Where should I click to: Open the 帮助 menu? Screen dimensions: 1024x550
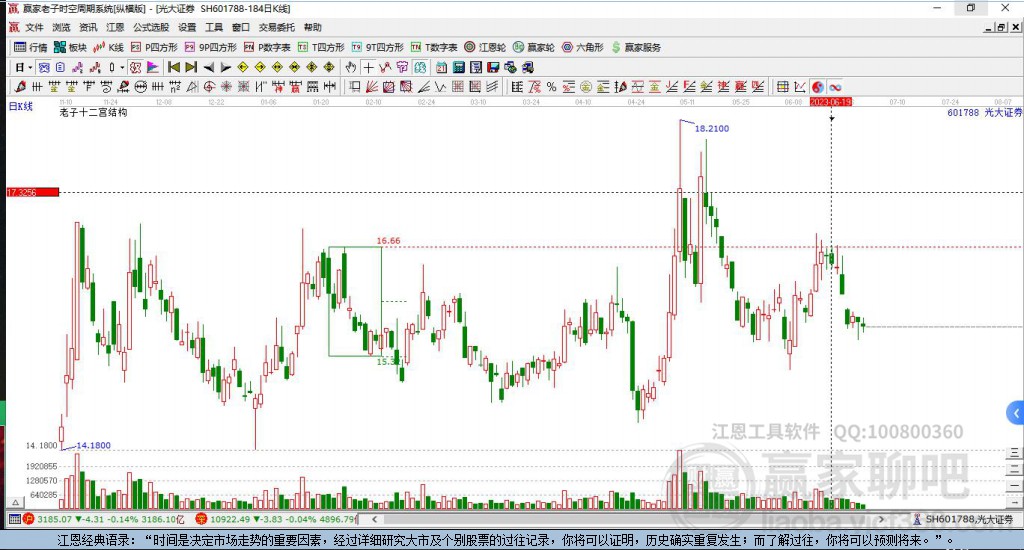click(313, 27)
